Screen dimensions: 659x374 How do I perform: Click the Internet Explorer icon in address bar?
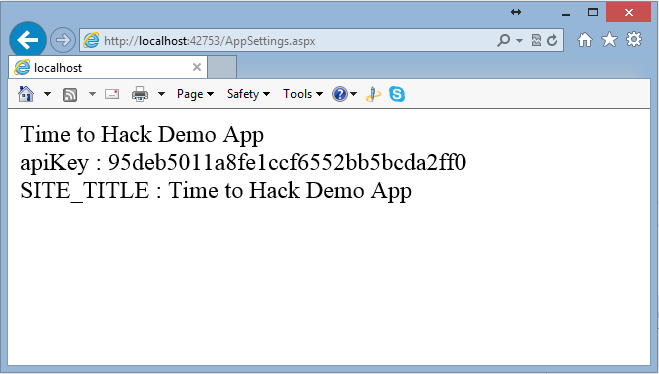91,40
